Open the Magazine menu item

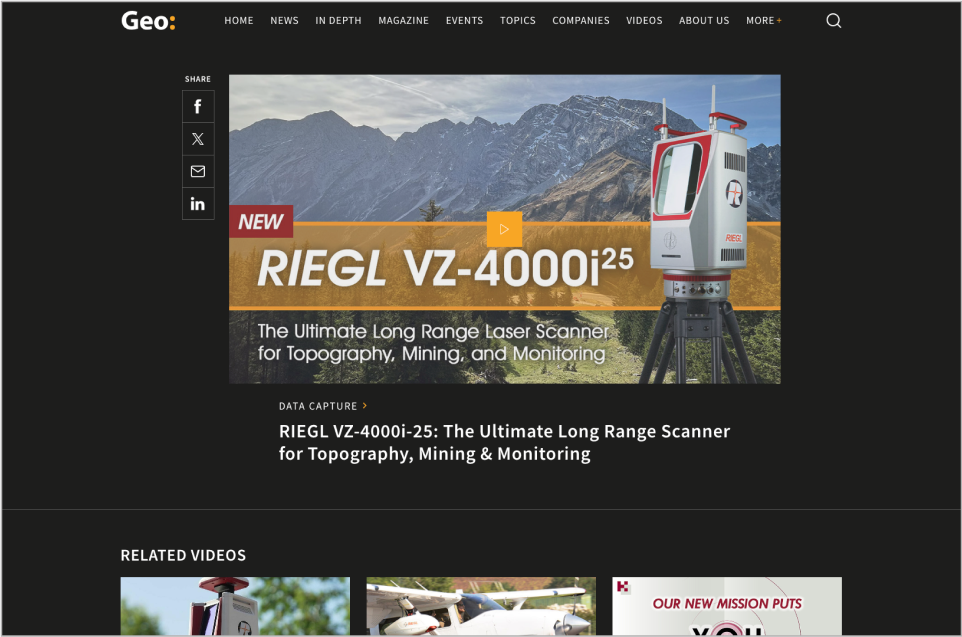click(403, 21)
